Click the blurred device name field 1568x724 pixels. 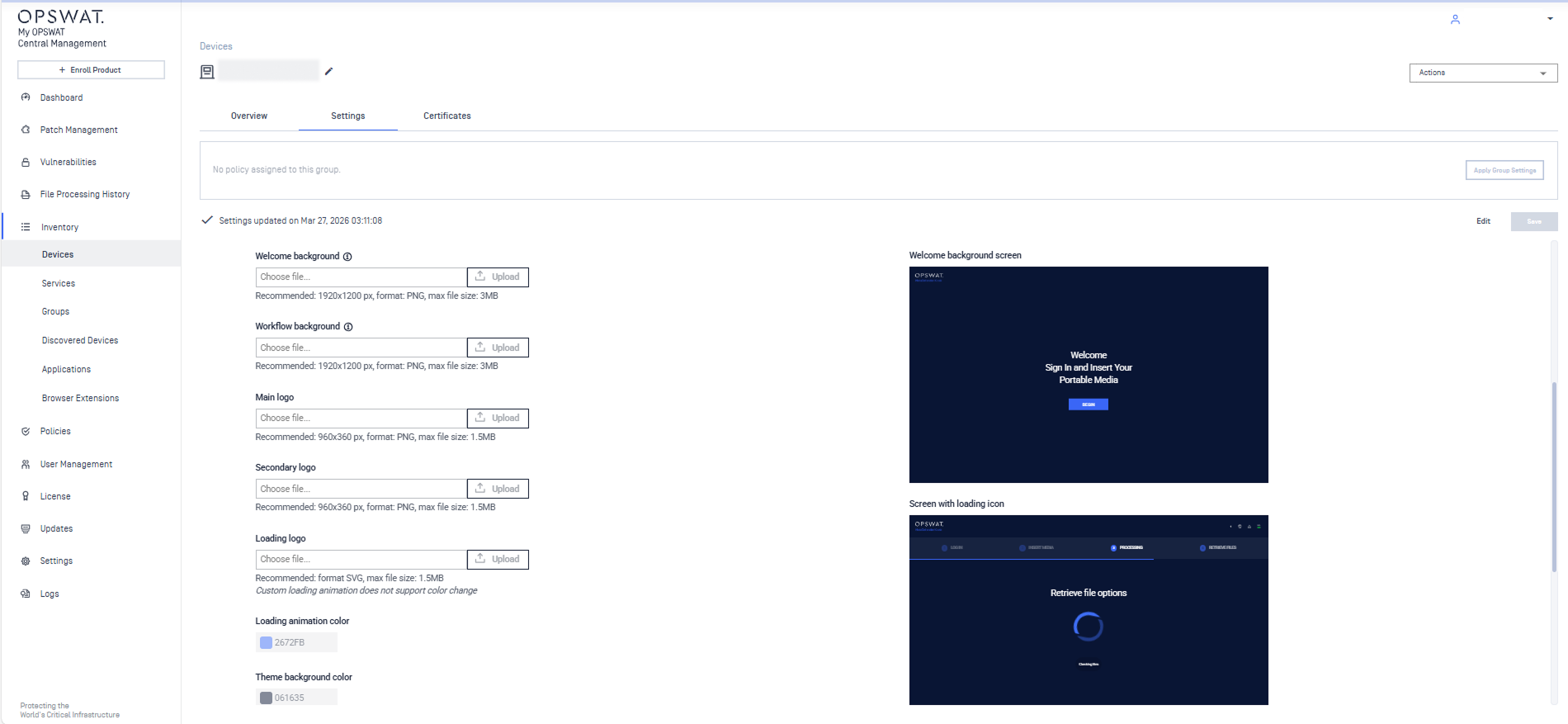(269, 71)
